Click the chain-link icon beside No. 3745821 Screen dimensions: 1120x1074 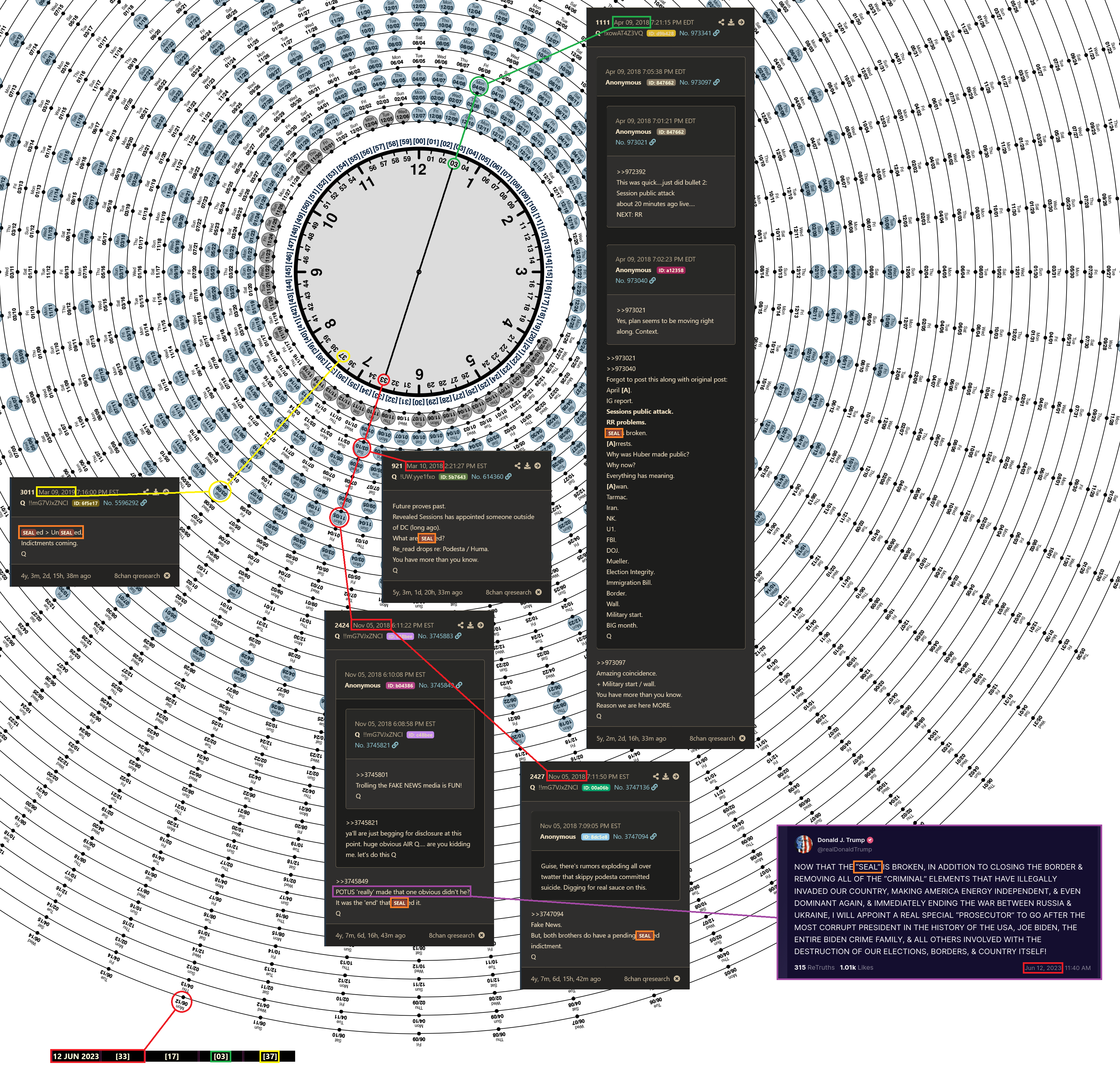(x=396, y=745)
